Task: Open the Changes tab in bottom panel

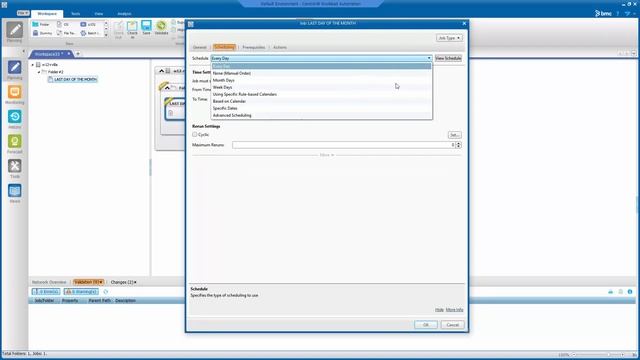Action: [x=123, y=282]
